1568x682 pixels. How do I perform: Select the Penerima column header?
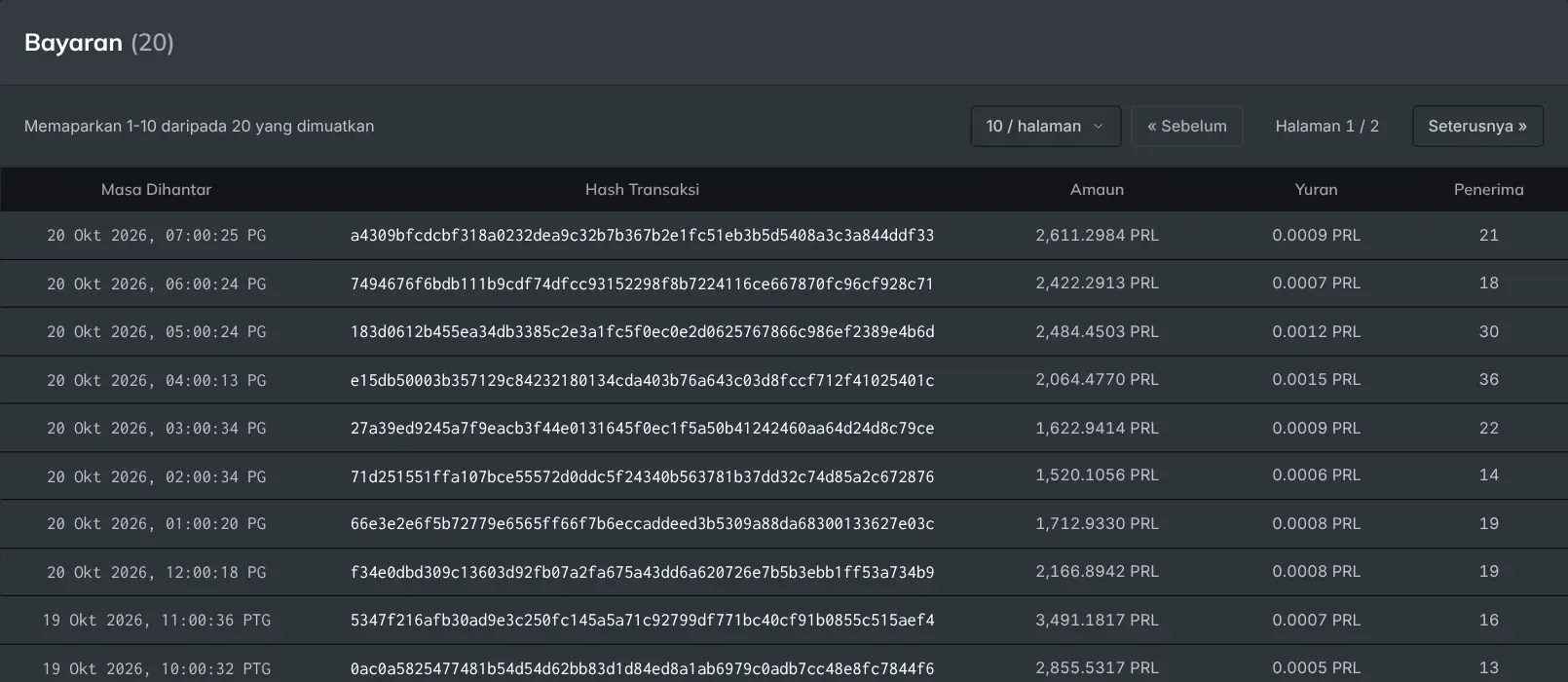point(1488,190)
